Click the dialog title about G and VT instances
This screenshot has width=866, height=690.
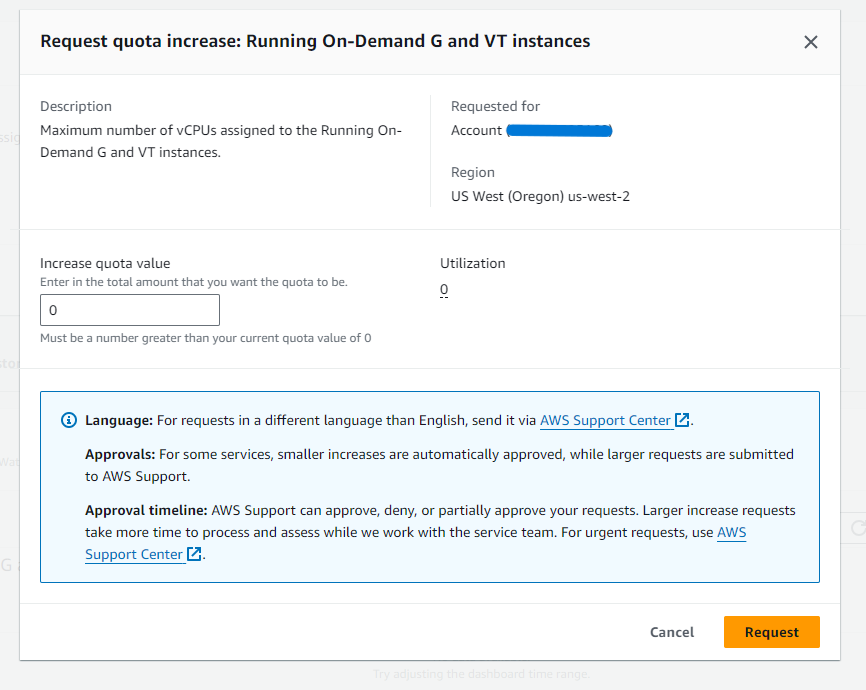315,41
